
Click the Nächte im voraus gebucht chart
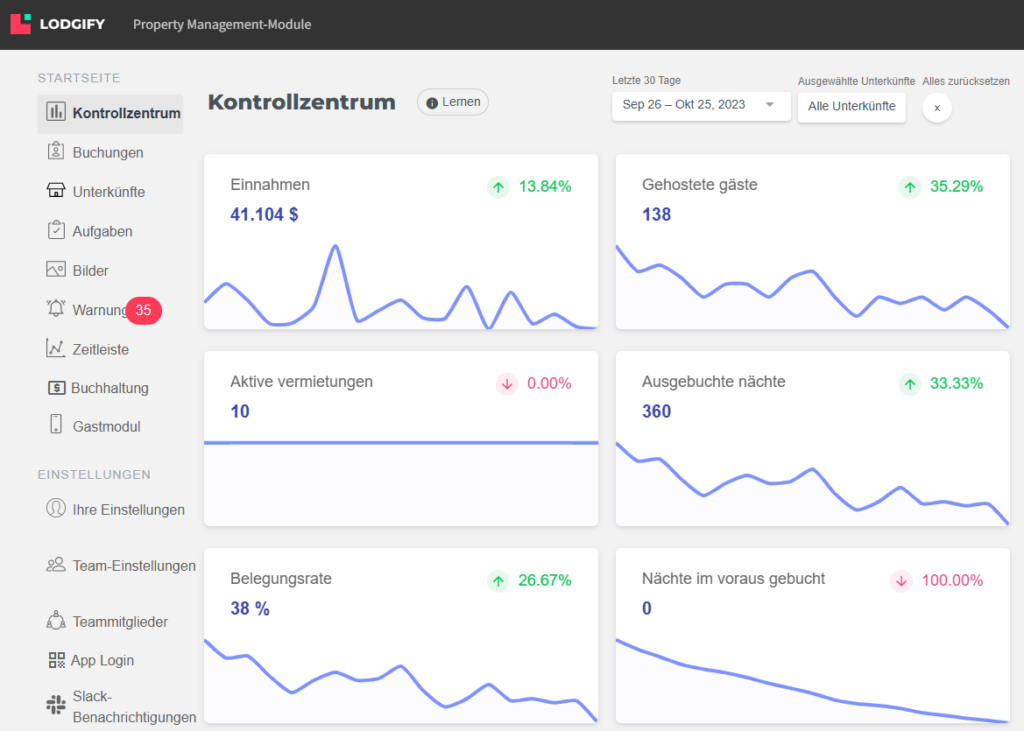[812, 681]
